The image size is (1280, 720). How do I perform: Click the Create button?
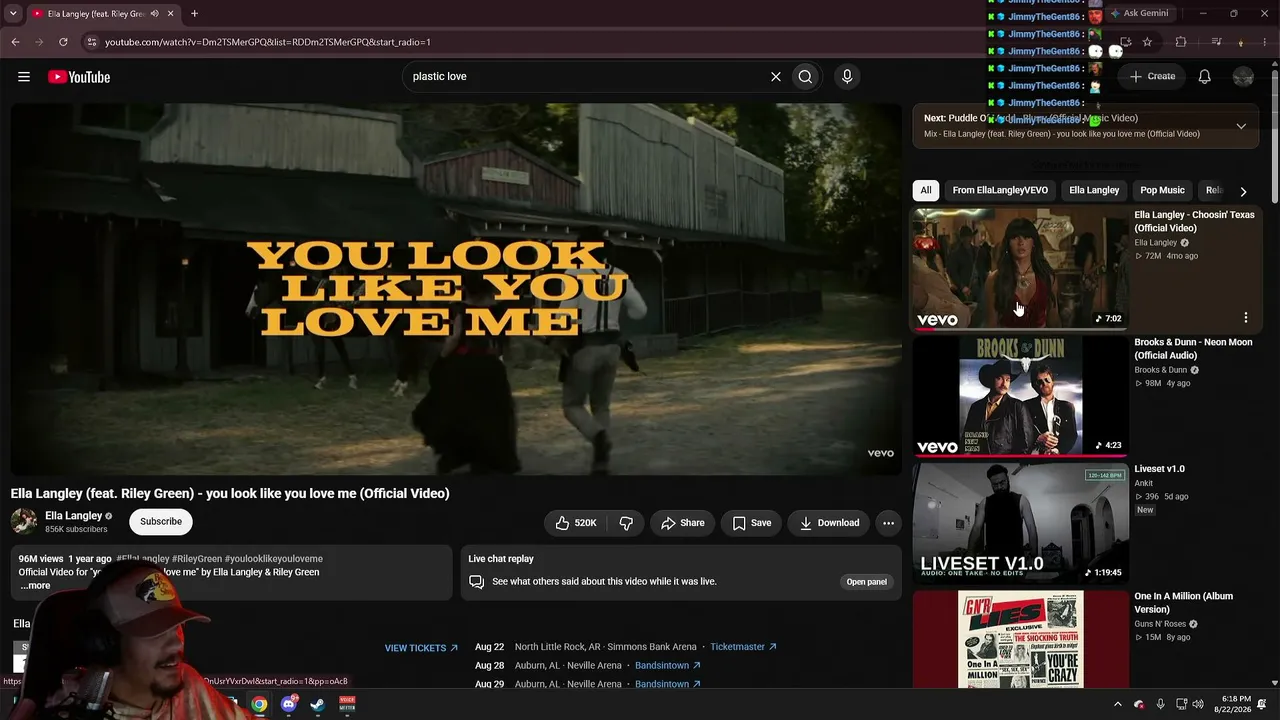pos(1152,77)
